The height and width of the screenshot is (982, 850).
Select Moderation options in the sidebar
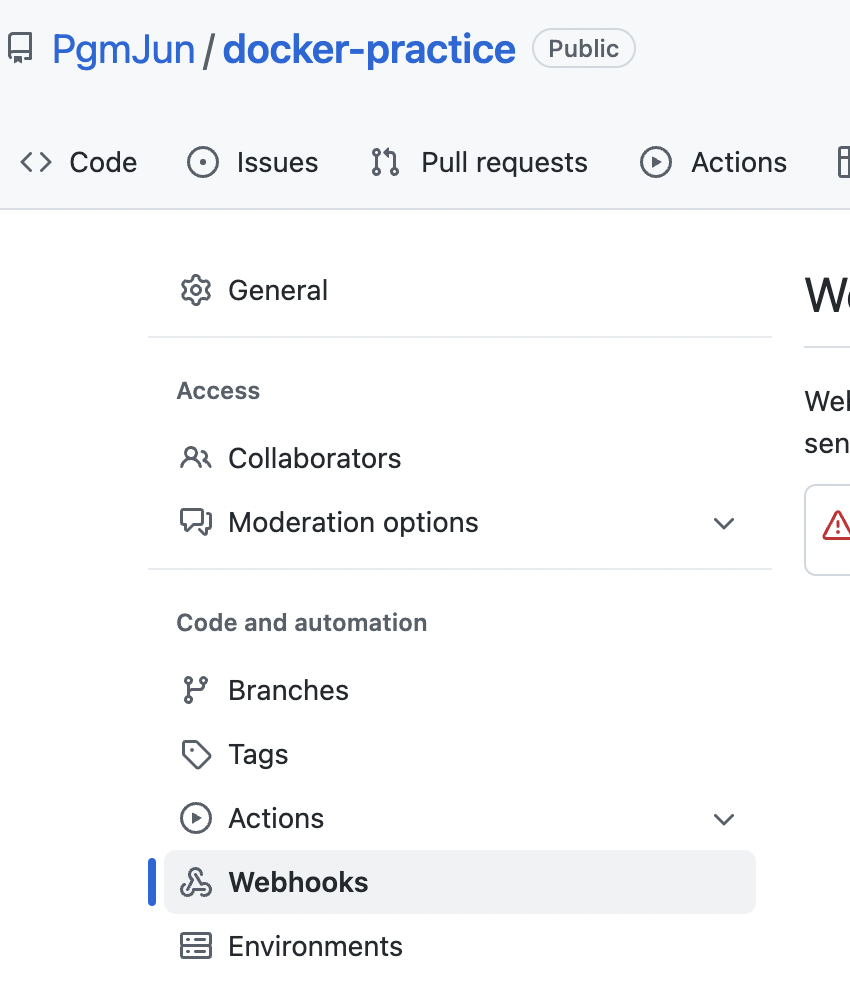tap(353, 522)
